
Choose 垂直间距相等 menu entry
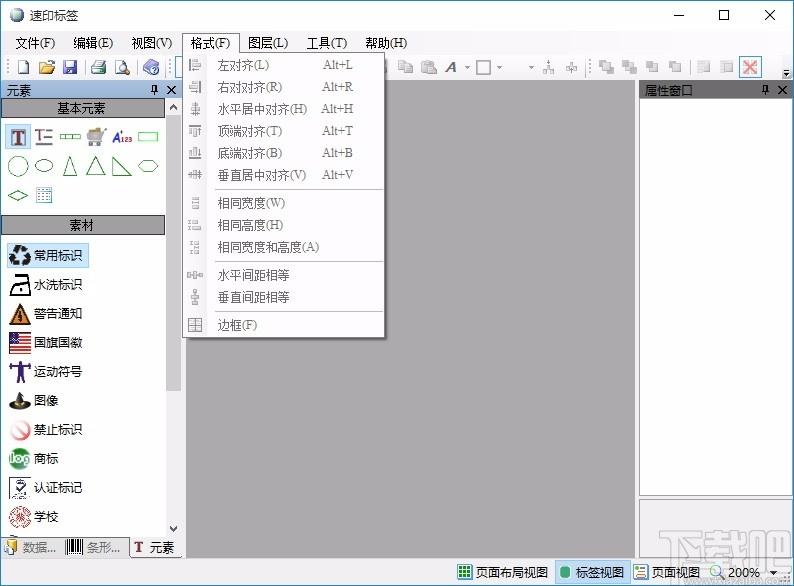(283, 297)
